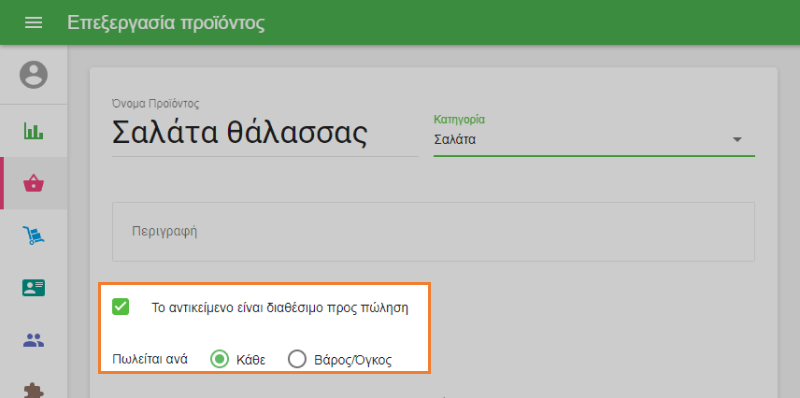The image size is (800, 398).
Task: Select the Βάρος/Όγκος radio option
Action: (x=297, y=360)
